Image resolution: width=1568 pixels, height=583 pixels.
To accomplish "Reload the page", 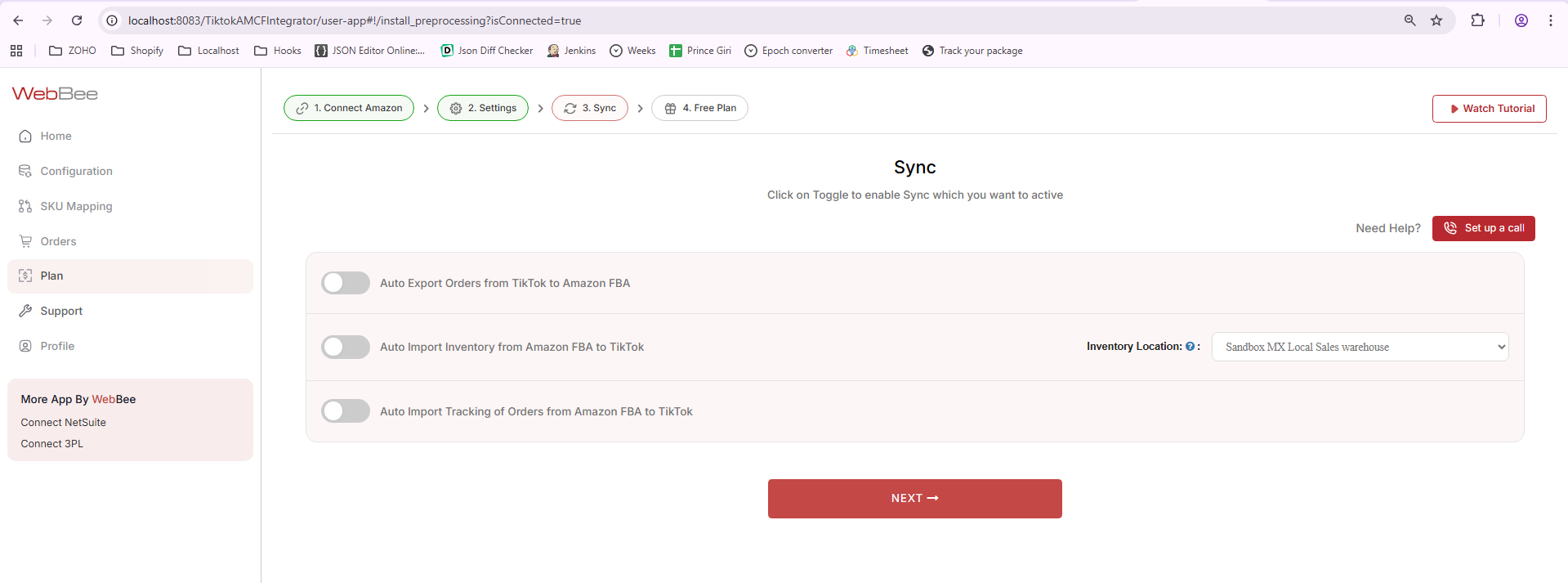I will [77, 20].
